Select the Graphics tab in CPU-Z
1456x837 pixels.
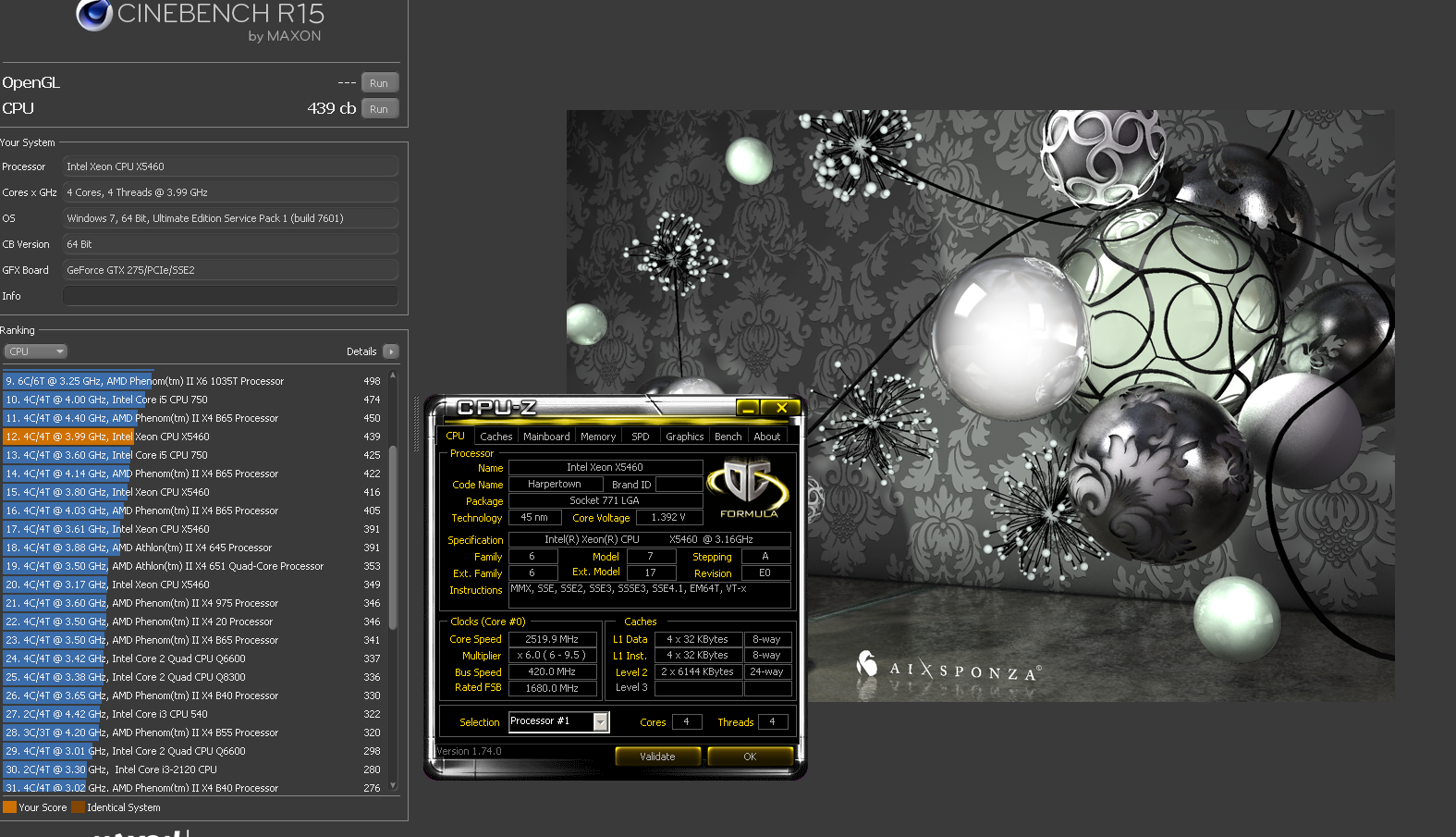[x=685, y=437]
